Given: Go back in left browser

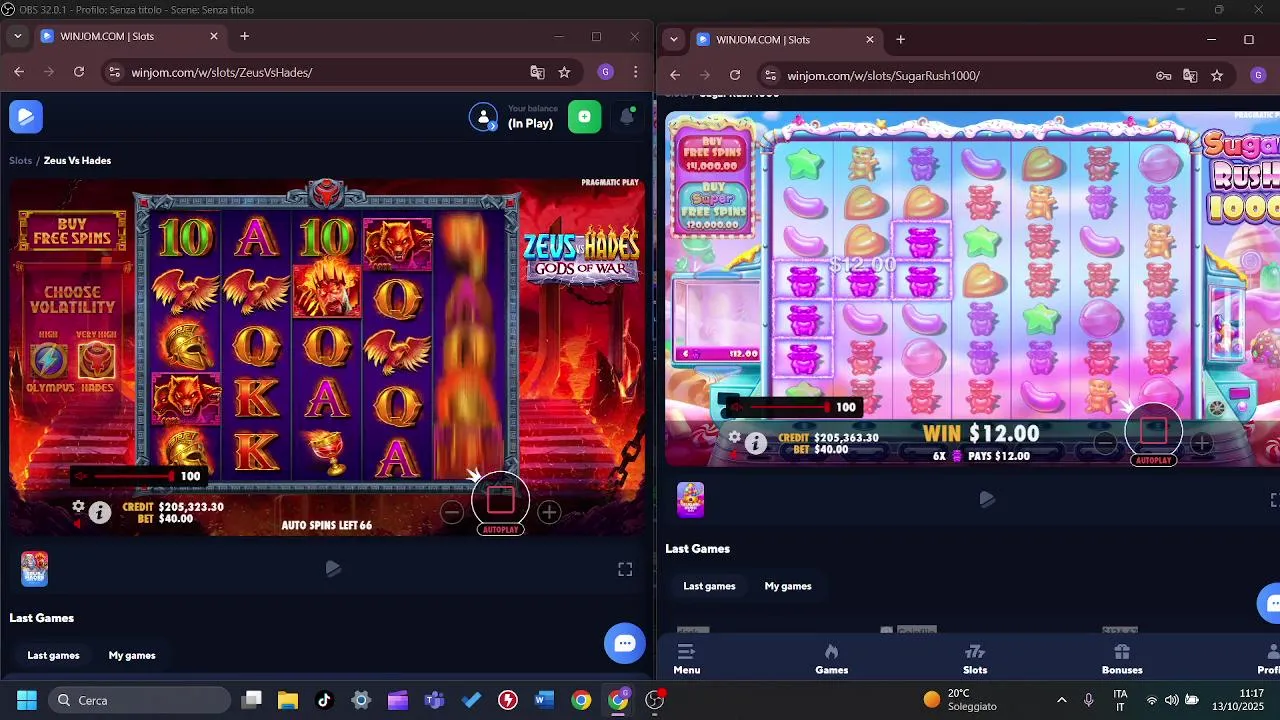Looking at the screenshot, I should [x=19, y=72].
